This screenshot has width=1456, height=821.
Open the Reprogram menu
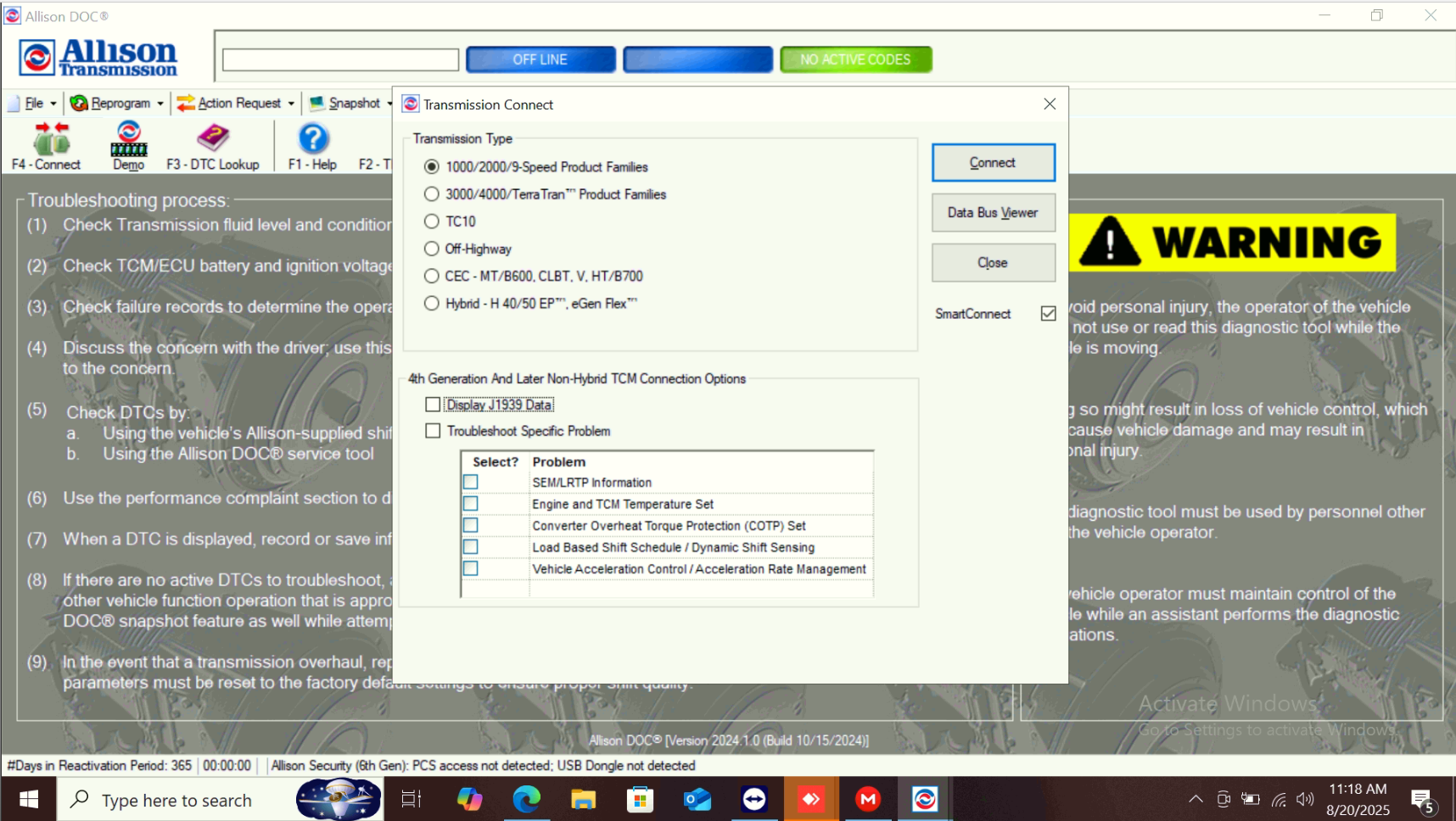[120, 103]
